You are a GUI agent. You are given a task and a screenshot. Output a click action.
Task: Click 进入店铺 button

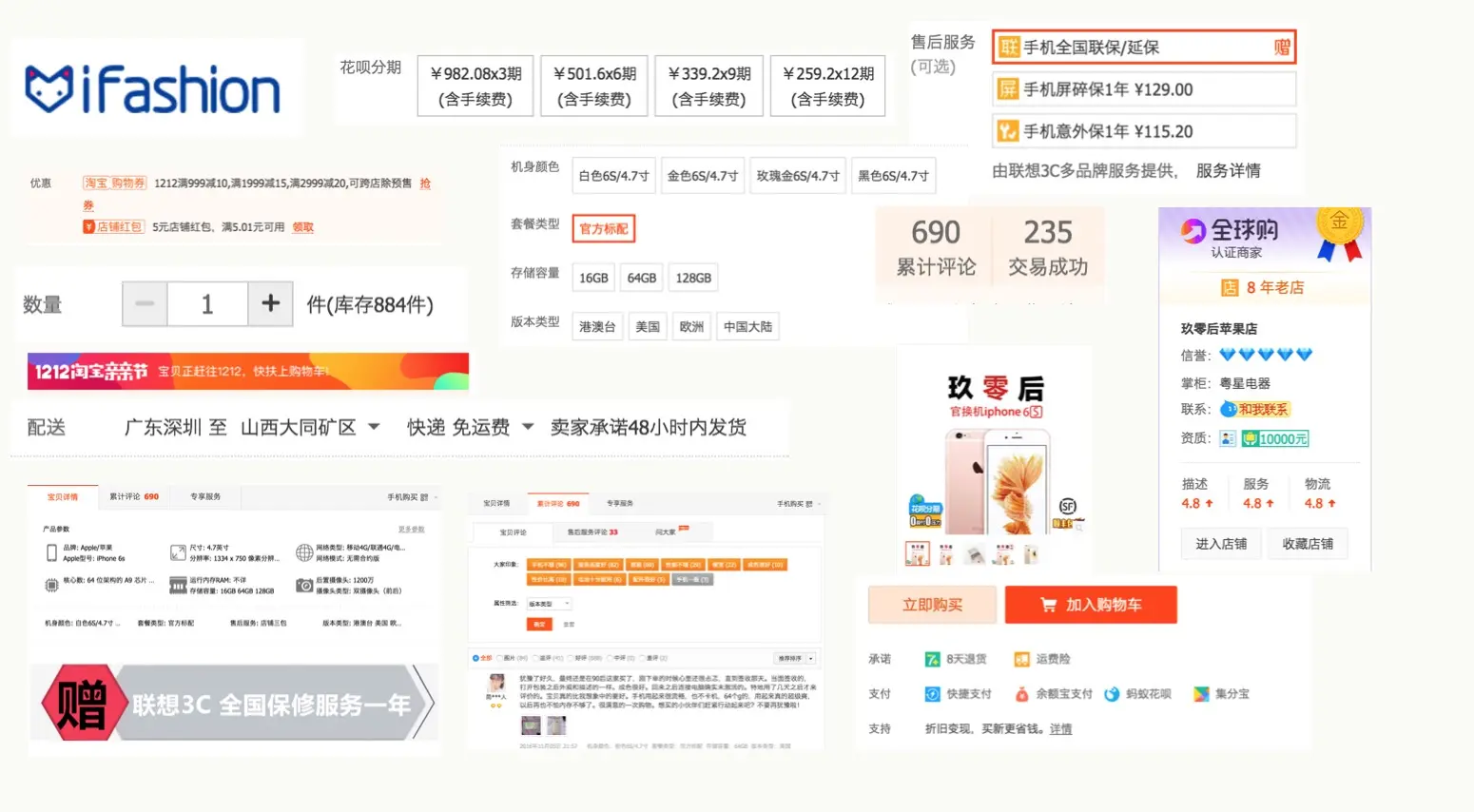point(1221,544)
